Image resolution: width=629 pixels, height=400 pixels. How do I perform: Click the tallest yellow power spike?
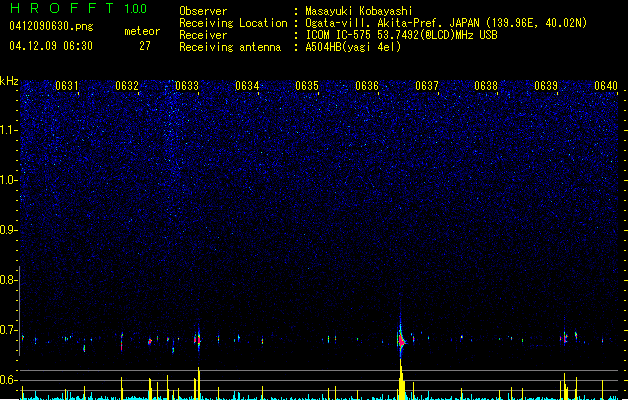[x=401, y=379]
